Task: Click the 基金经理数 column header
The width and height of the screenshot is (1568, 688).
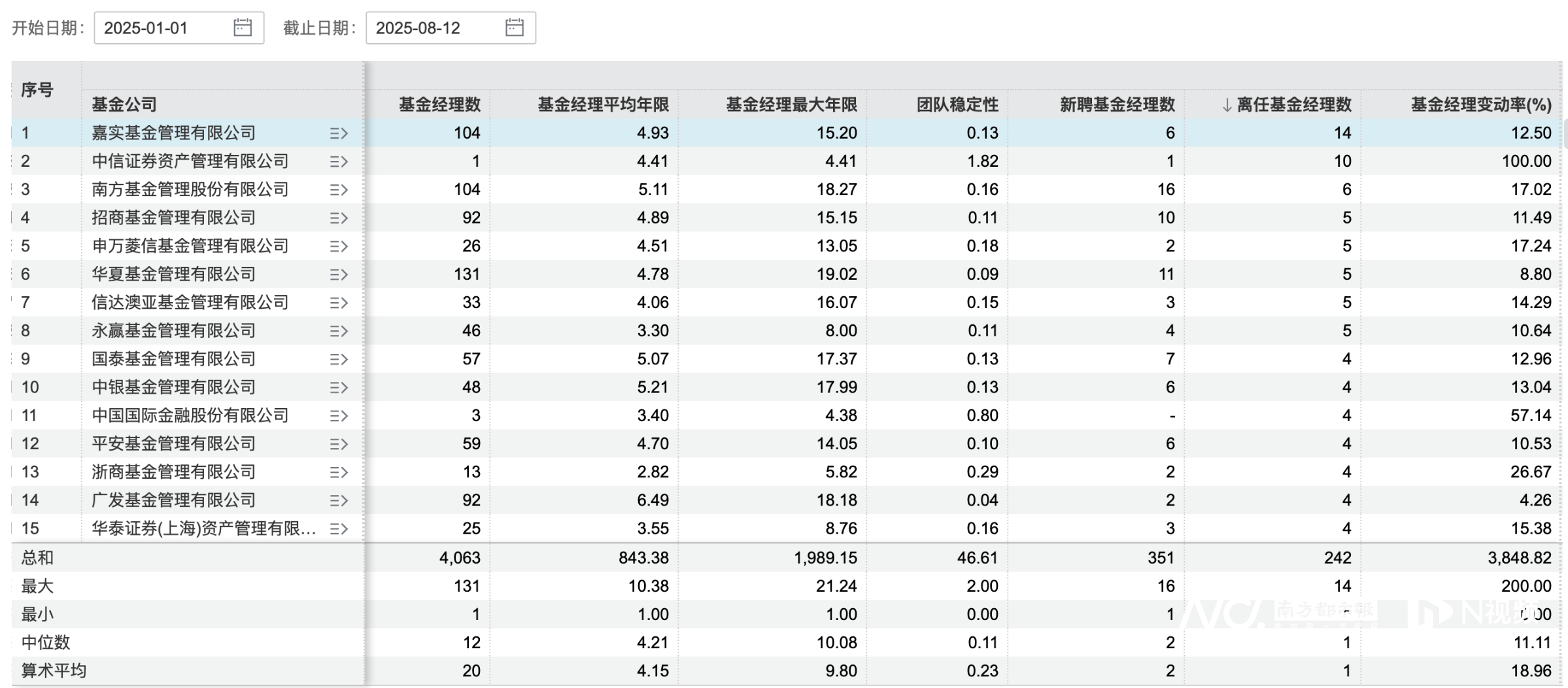Action: click(x=439, y=105)
